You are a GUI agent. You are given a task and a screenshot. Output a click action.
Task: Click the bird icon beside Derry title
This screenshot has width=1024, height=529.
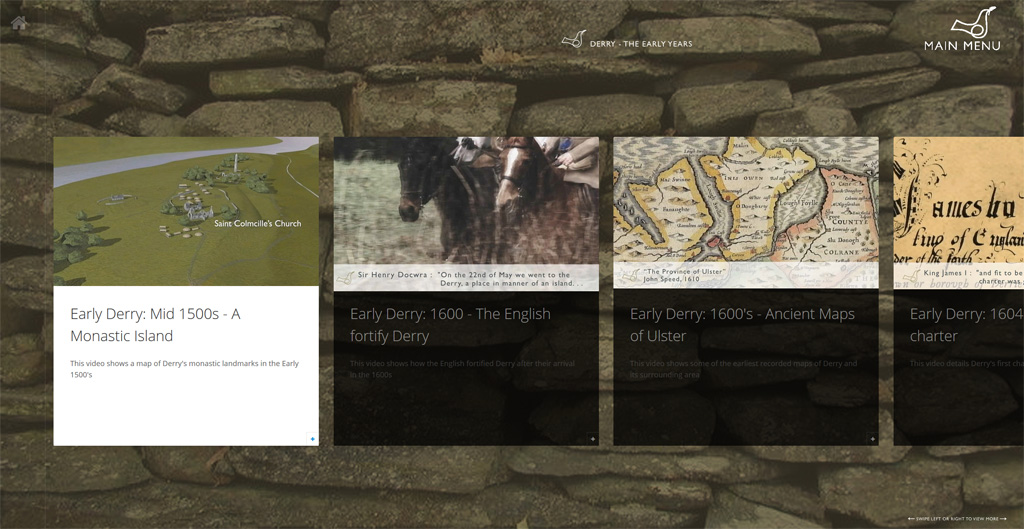pyautogui.click(x=573, y=40)
